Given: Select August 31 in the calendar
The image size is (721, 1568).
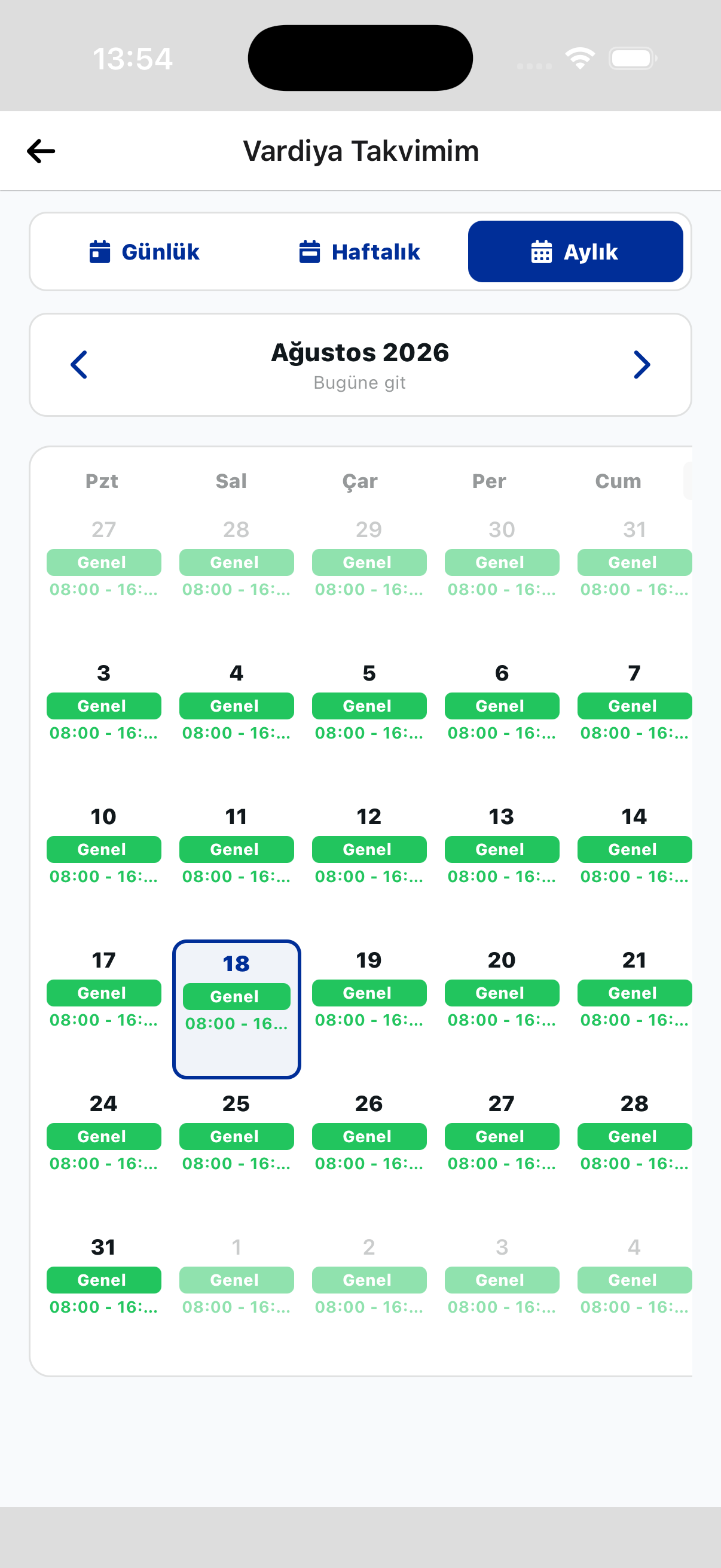Looking at the screenshot, I should tap(104, 1247).
